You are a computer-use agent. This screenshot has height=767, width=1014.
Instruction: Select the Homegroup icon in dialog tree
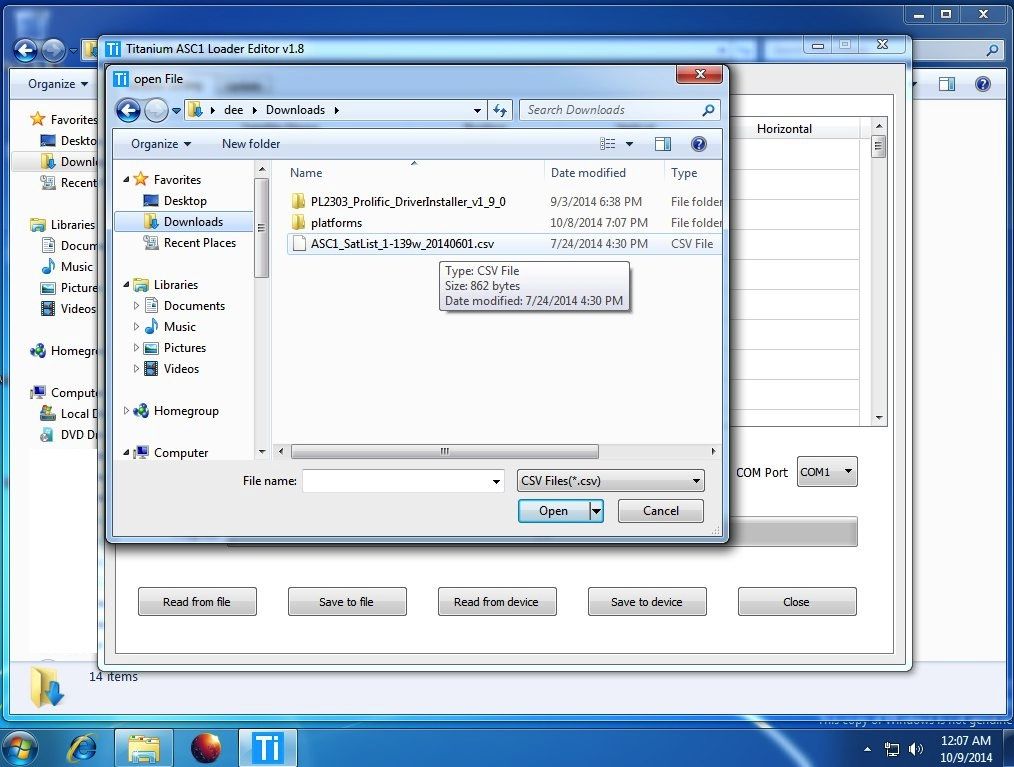(141, 411)
